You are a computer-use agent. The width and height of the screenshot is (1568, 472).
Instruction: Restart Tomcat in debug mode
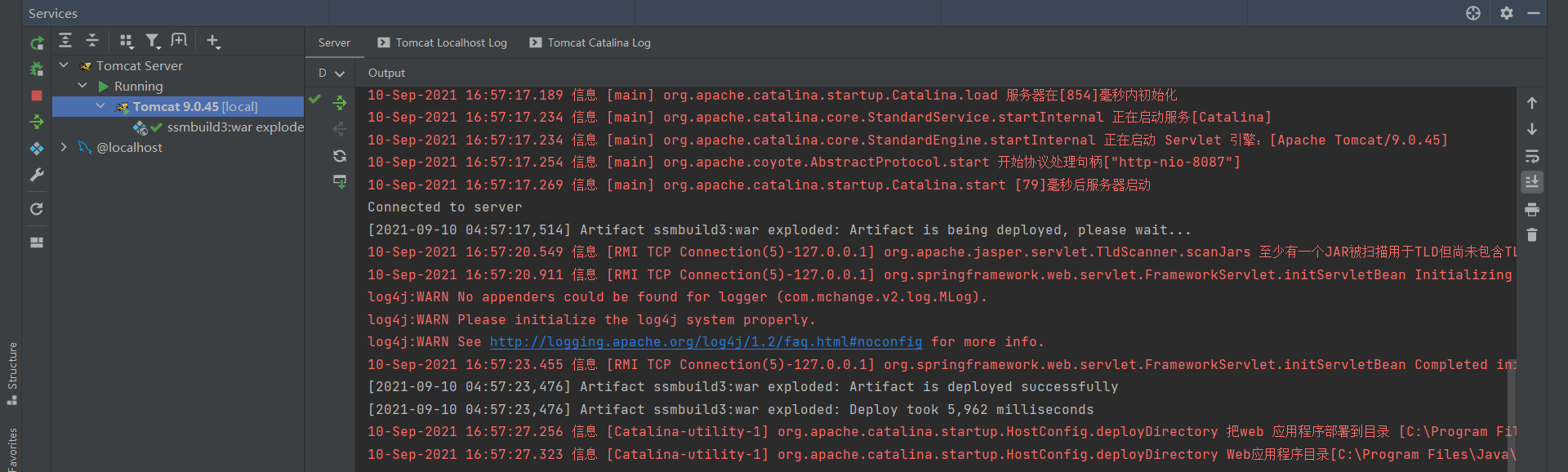point(37,69)
